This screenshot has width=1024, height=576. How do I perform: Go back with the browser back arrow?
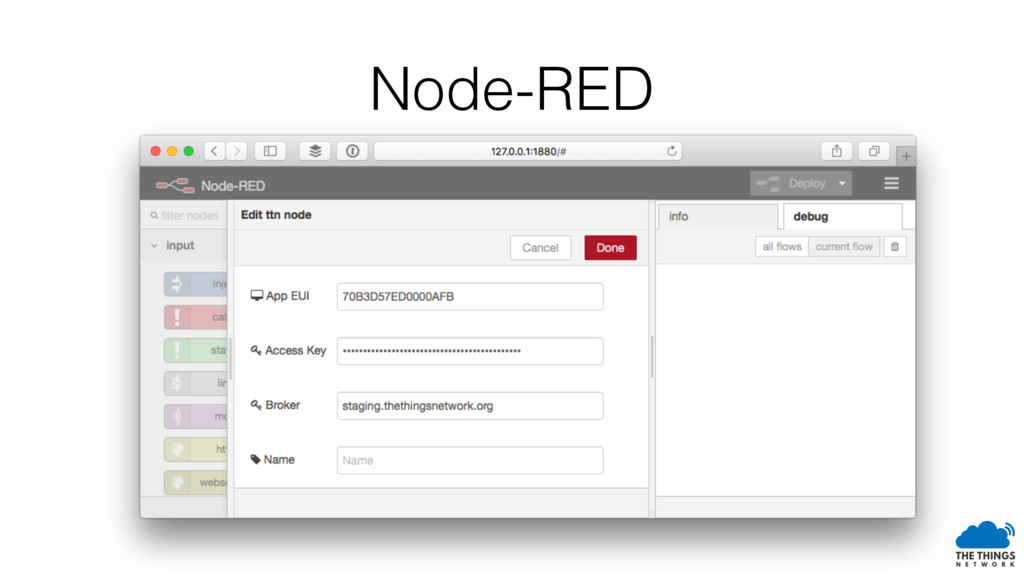[214, 151]
